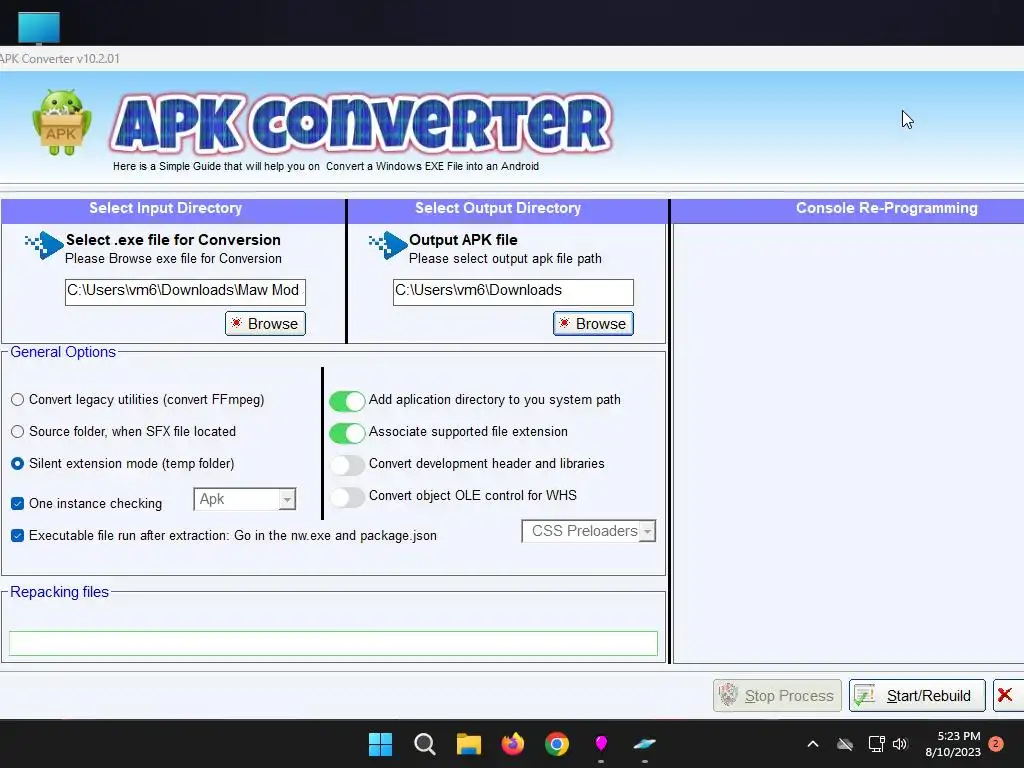Select Source folder, when SFX file located
The height and width of the screenshot is (768, 1024).
pyautogui.click(x=18, y=432)
